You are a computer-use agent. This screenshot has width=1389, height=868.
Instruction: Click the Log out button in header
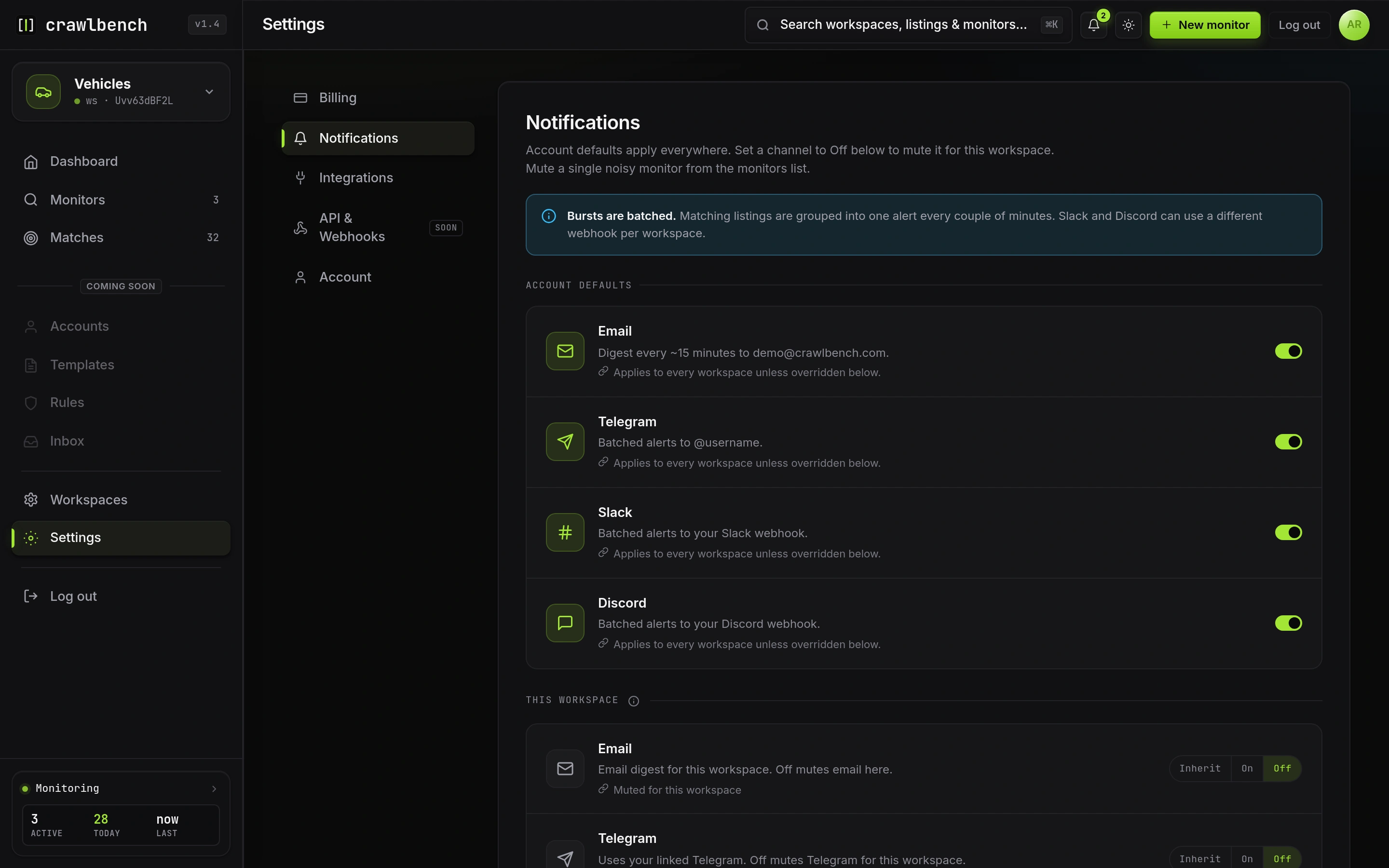pos(1299,25)
